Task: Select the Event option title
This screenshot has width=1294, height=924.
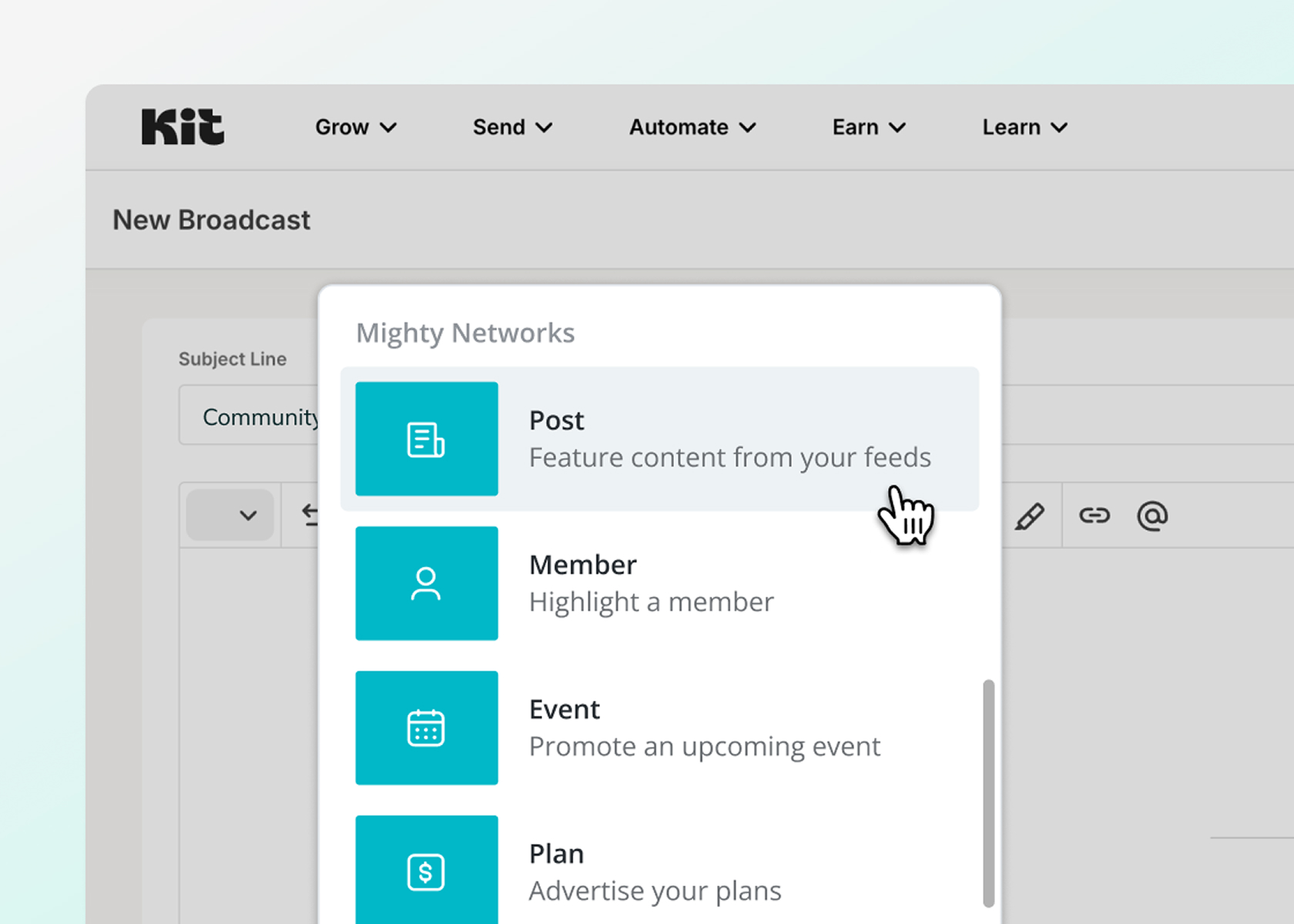Action: (565, 709)
